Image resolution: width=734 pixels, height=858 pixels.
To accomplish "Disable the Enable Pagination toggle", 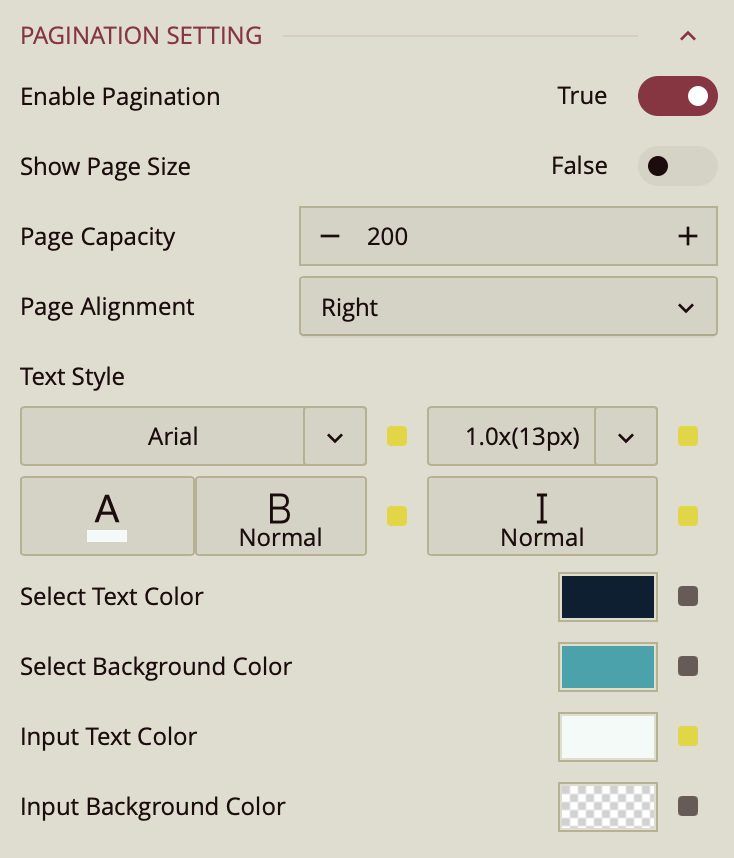I will tap(677, 96).
